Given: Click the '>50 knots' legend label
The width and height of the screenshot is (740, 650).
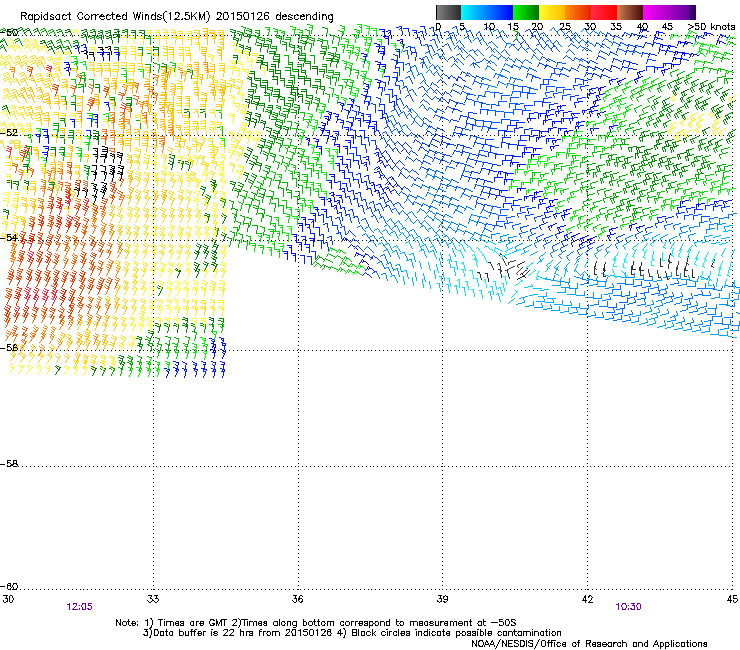Looking at the screenshot, I should pos(711,27).
